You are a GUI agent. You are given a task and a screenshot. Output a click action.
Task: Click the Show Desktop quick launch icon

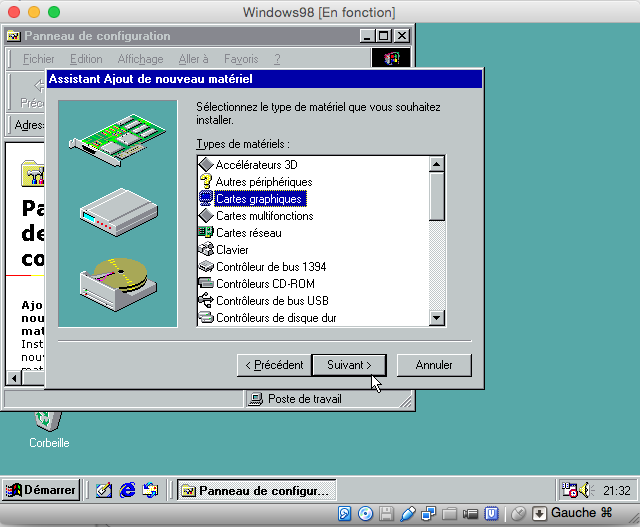pyautogui.click(x=104, y=490)
